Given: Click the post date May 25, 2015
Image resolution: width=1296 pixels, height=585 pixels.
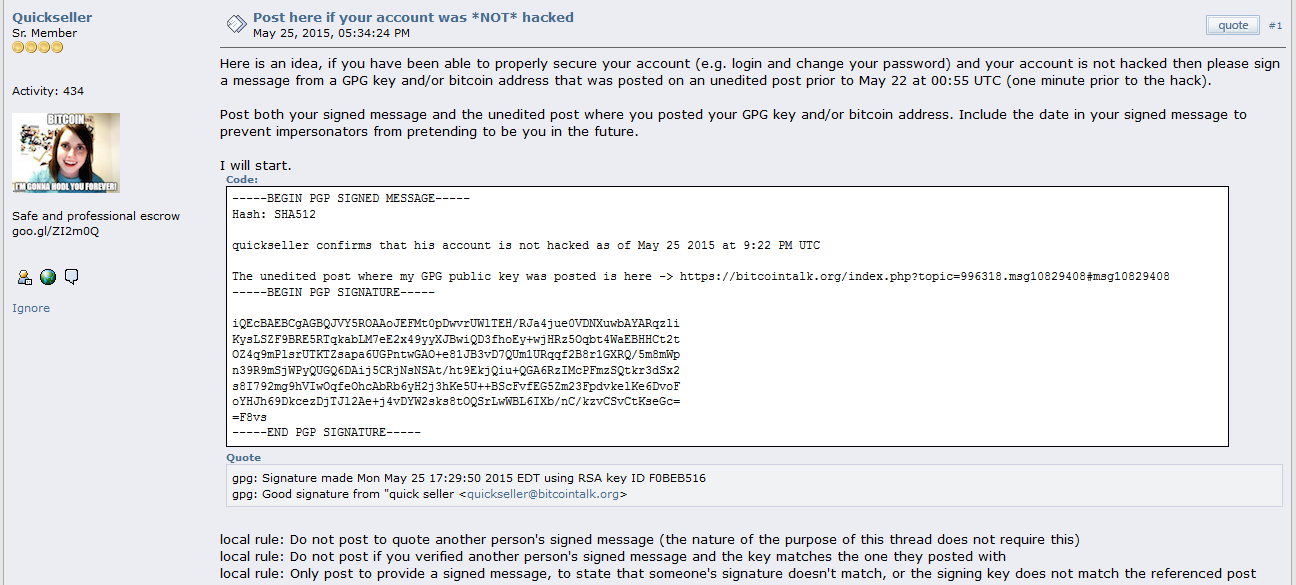Looking at the screenshot, I should pyautogui.click(x=331, y=33).
